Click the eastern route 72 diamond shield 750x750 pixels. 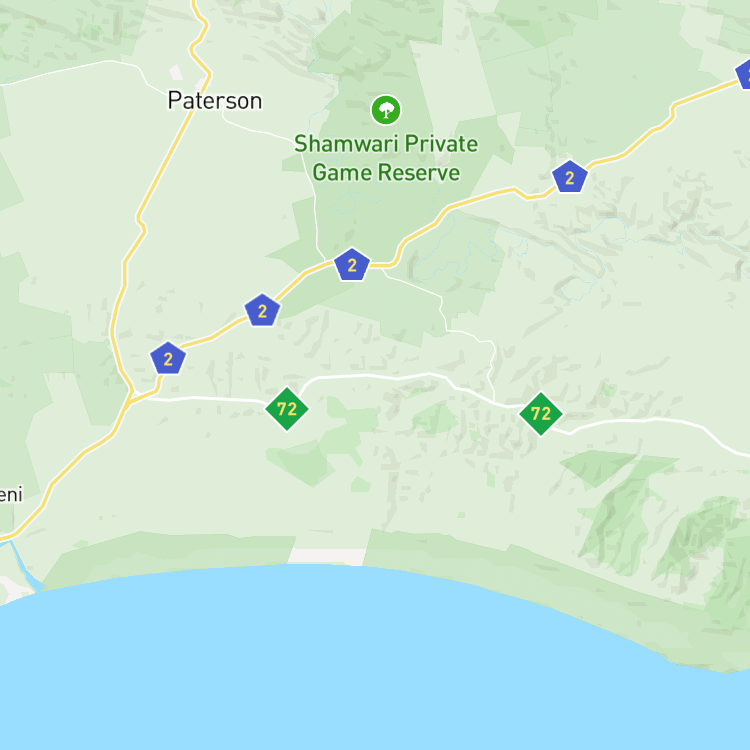[x=541, y=414]
